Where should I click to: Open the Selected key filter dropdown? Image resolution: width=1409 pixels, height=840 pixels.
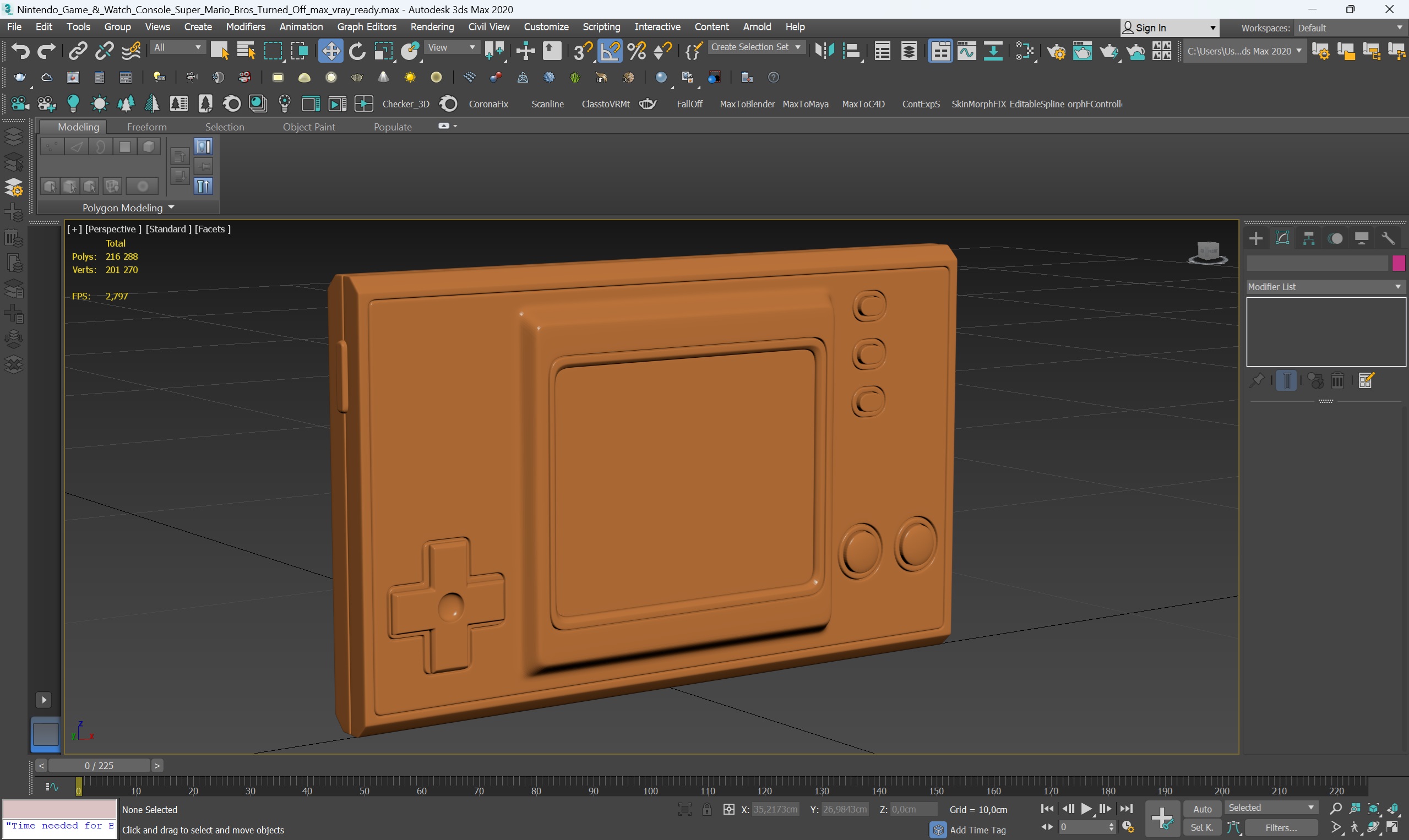(x=1271, y=808)
